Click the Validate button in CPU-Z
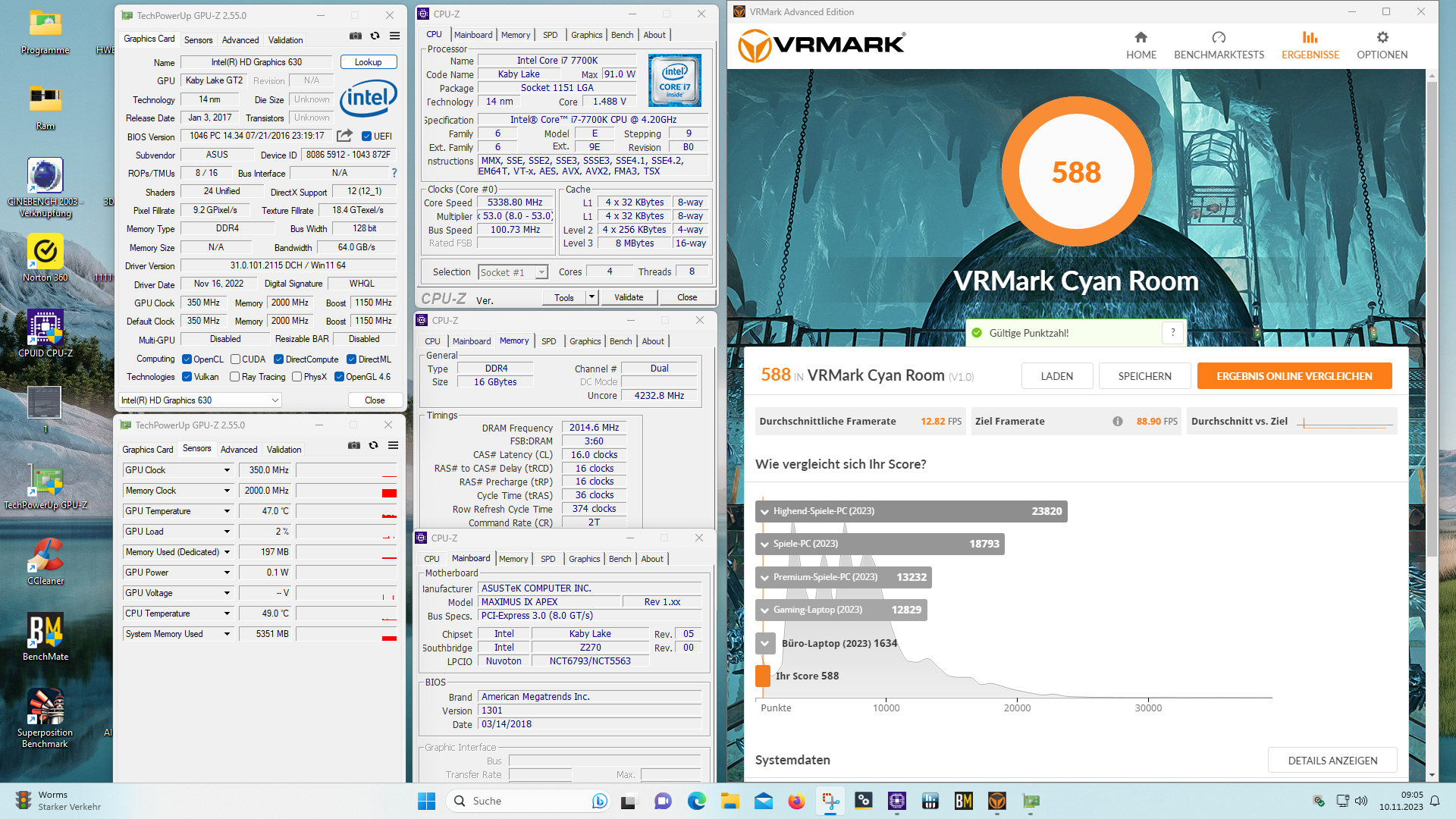The height and width of the screenshot is (819, 1456). click(629, 297)
